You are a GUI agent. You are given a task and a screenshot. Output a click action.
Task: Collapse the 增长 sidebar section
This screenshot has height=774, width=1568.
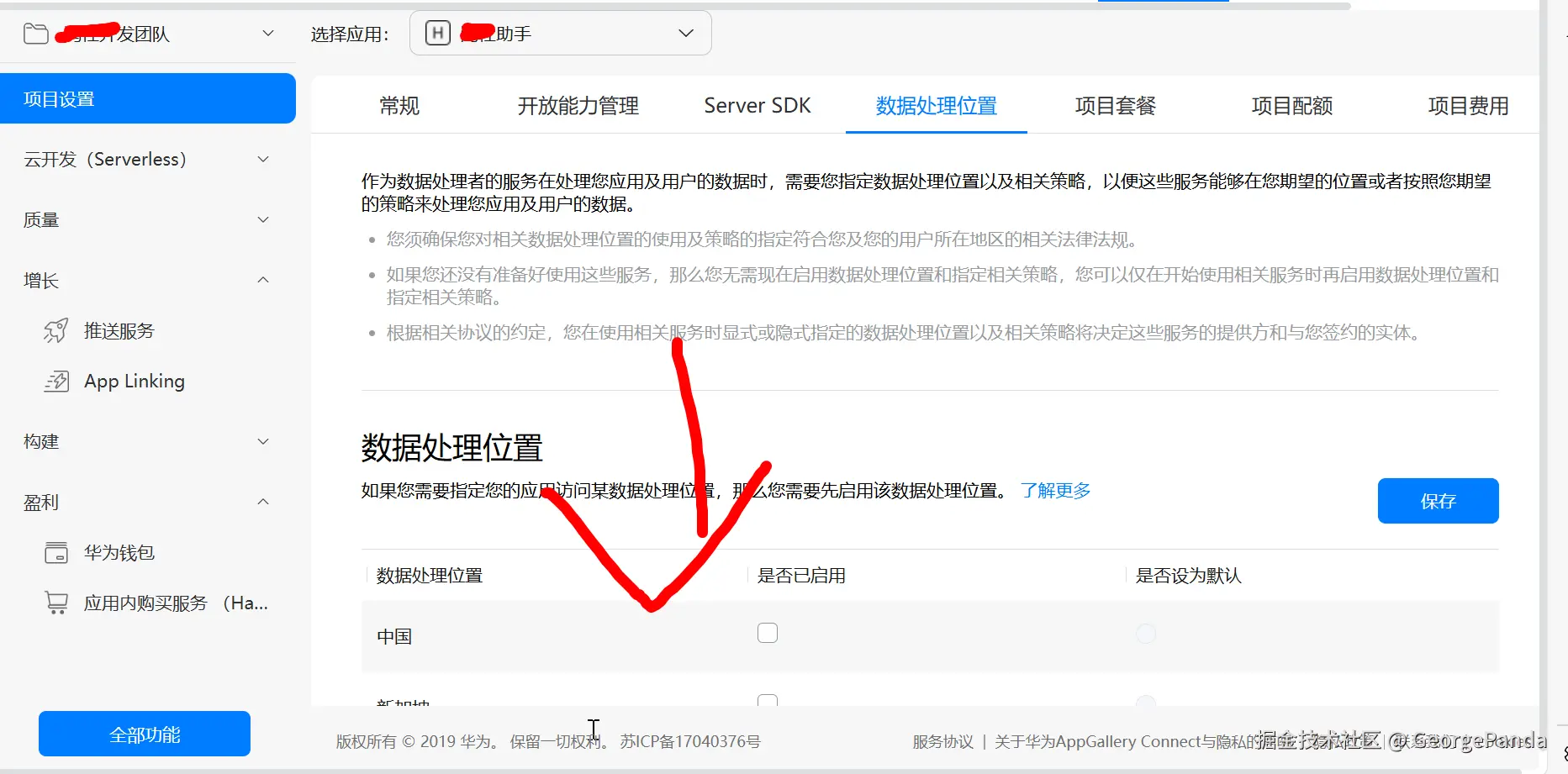(x=262, y=280)
